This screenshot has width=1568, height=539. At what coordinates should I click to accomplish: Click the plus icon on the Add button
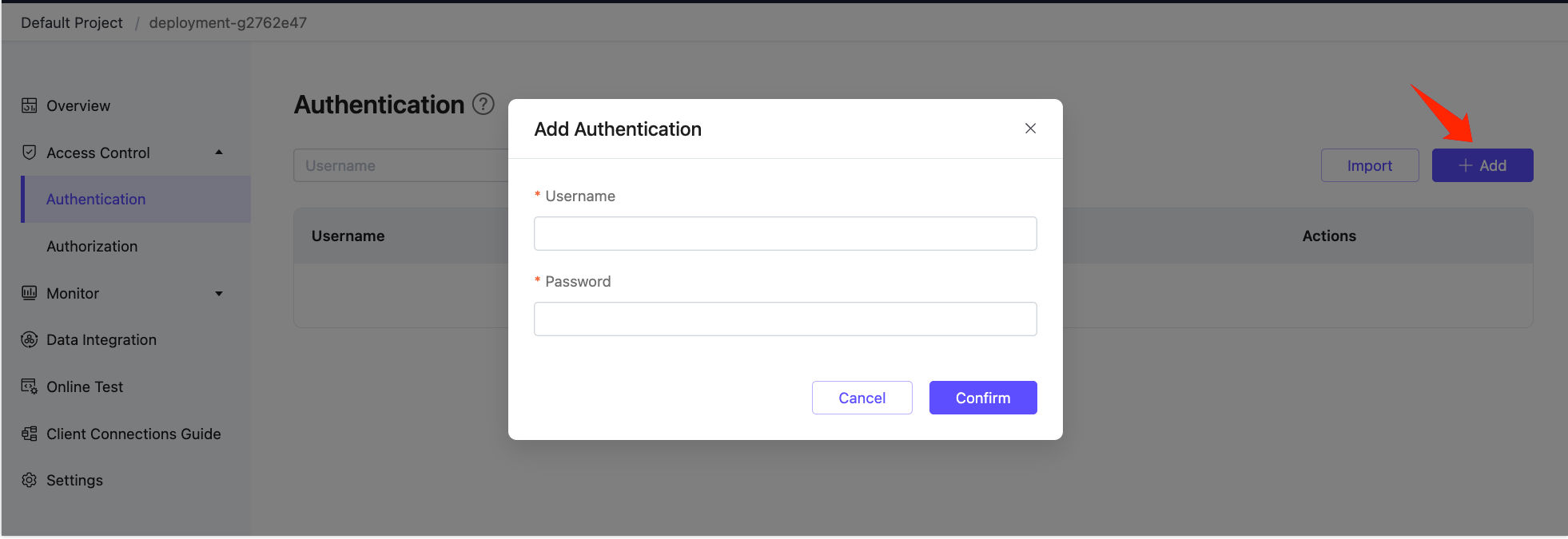pos(1465,165)
